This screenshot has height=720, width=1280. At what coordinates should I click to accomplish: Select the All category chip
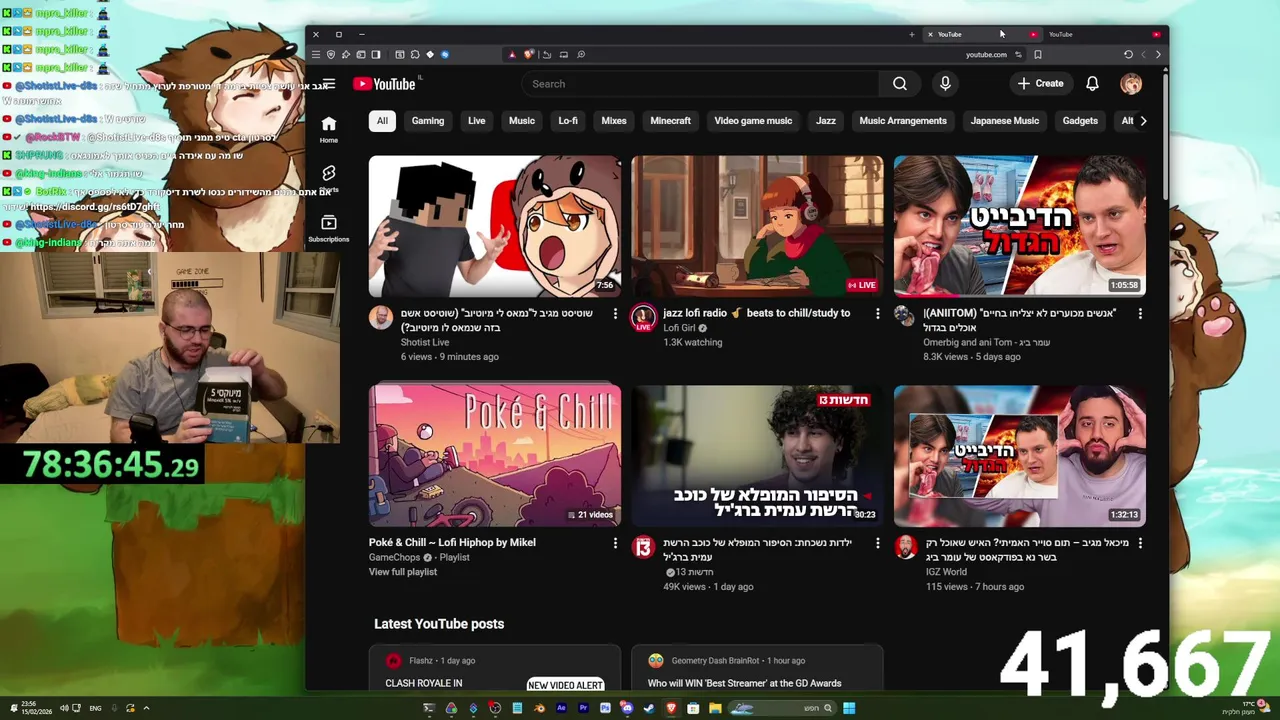pos(382,121)
